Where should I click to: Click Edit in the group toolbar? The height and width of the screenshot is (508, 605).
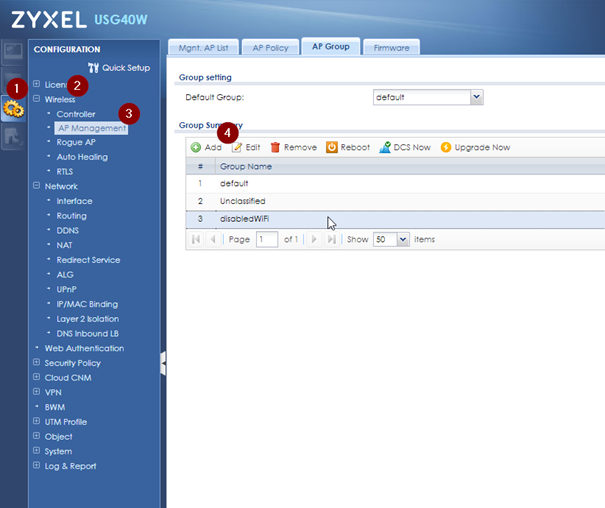tap(246, 147)
